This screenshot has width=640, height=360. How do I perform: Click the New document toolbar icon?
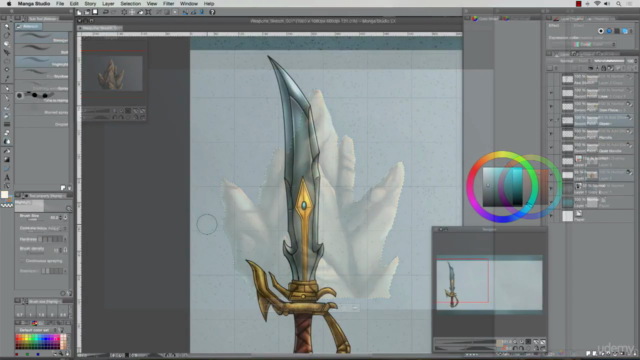(x=79, y=12)
